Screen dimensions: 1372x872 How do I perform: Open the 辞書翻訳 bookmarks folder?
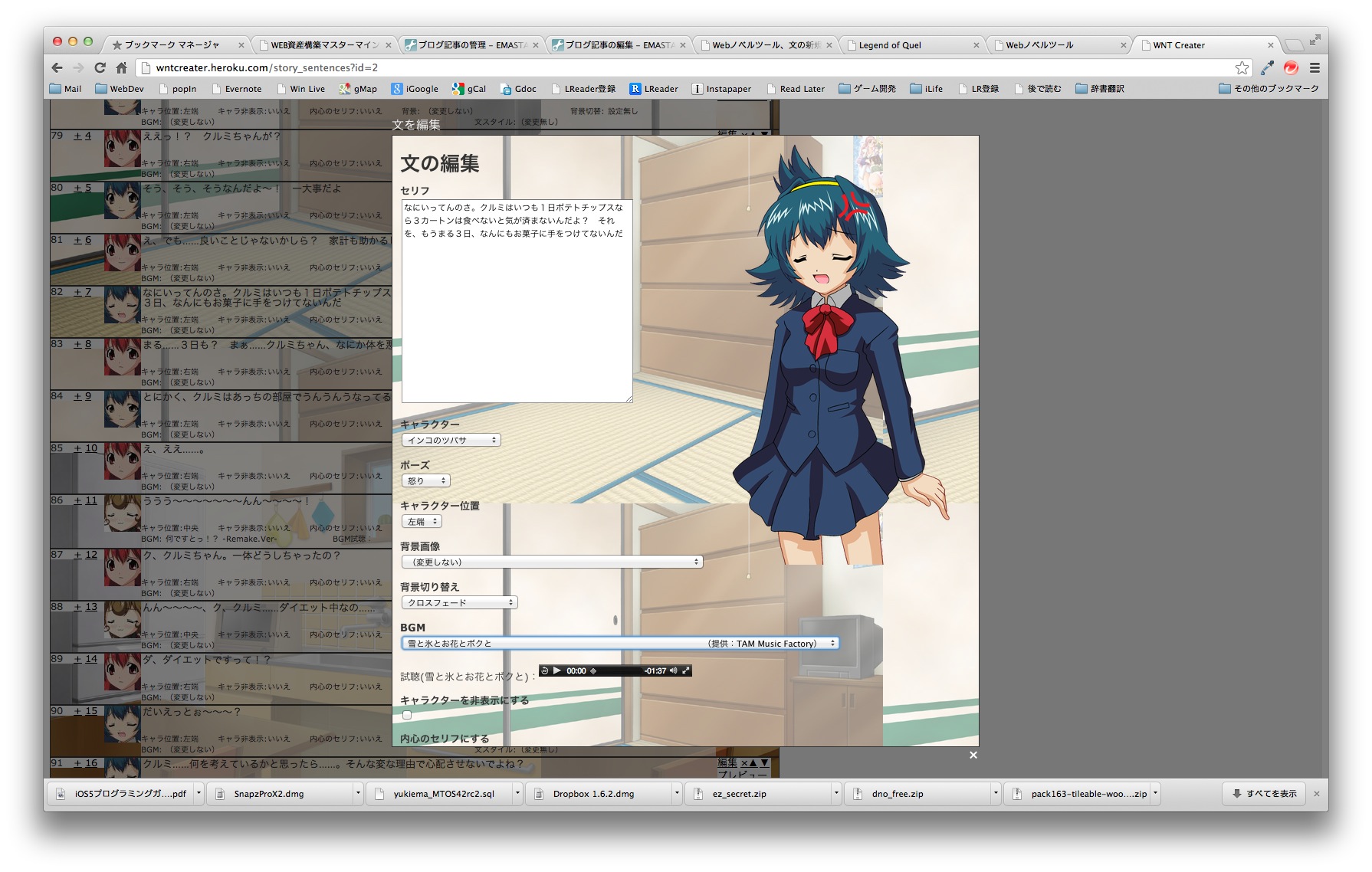(x=1100, y=89)
